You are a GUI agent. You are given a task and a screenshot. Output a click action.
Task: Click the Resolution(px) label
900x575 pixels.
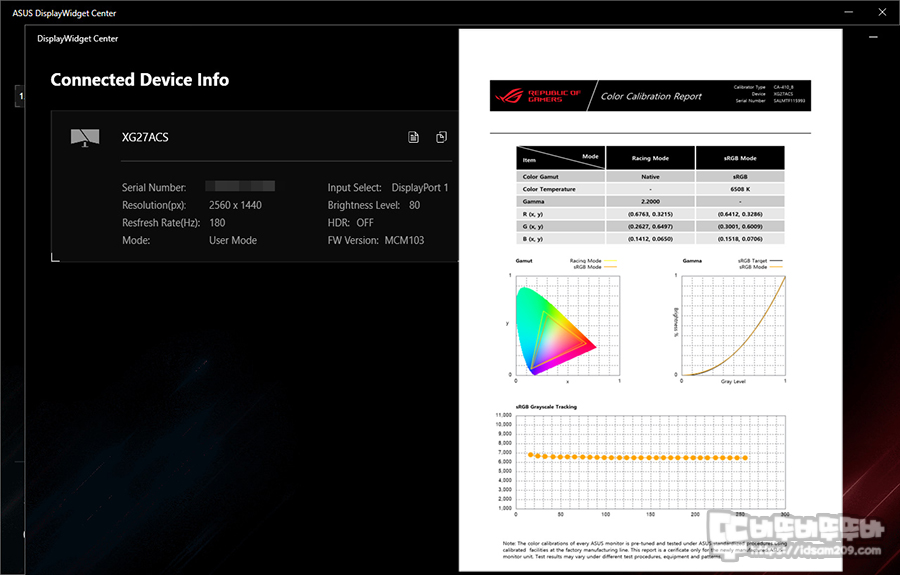point(154,205)
